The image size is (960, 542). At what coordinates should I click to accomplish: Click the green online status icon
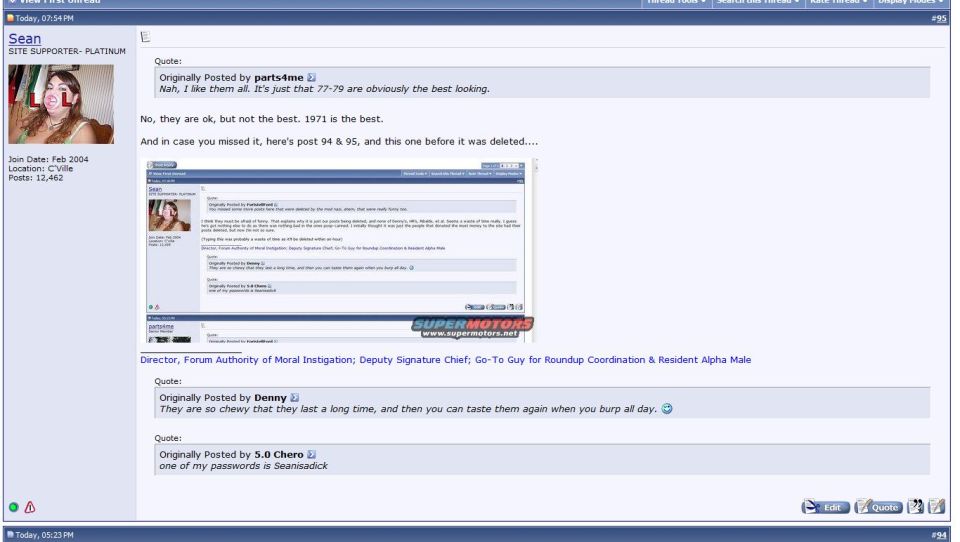(13, 507)
